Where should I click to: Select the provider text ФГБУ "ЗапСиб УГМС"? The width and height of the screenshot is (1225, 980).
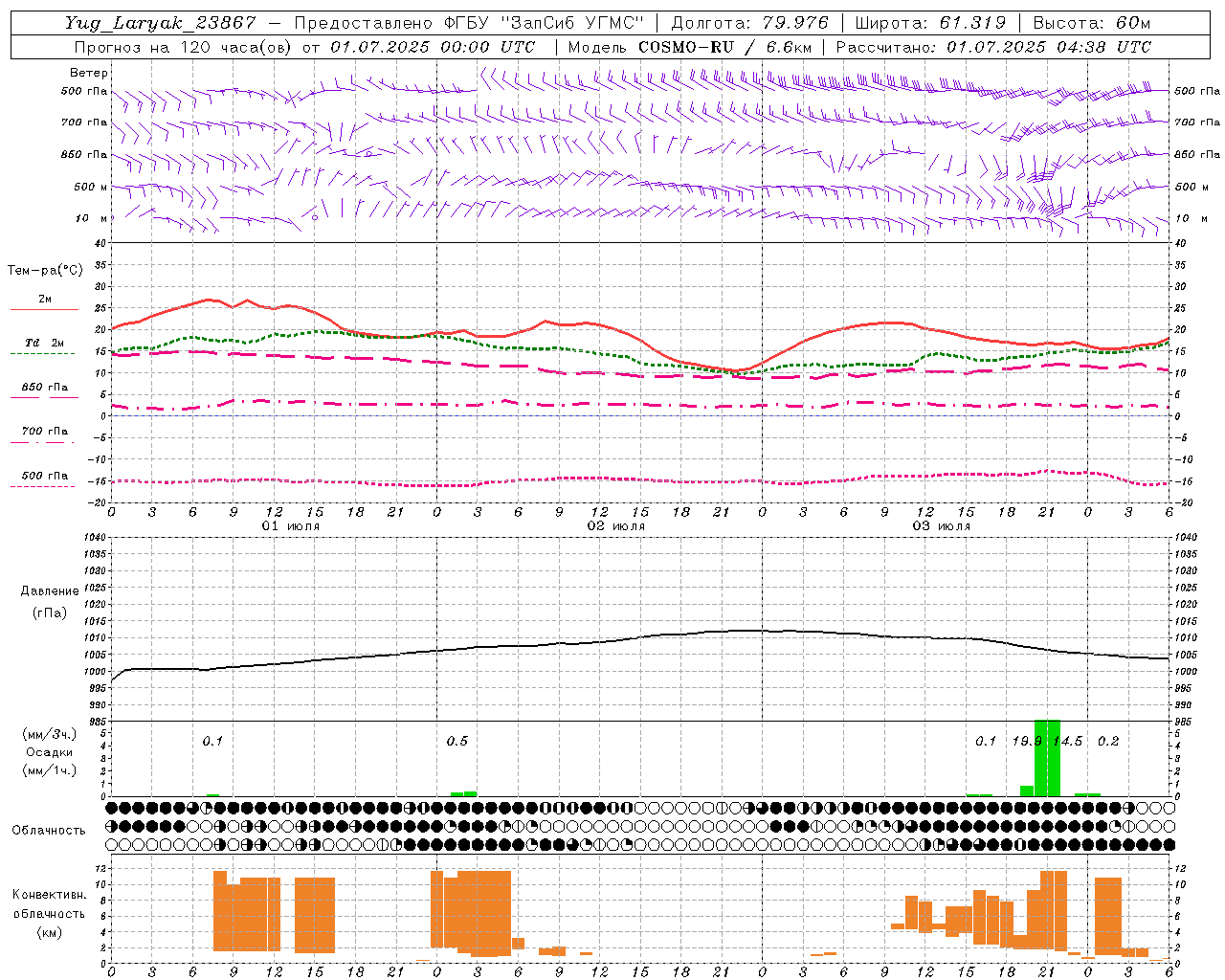(544, 23)
